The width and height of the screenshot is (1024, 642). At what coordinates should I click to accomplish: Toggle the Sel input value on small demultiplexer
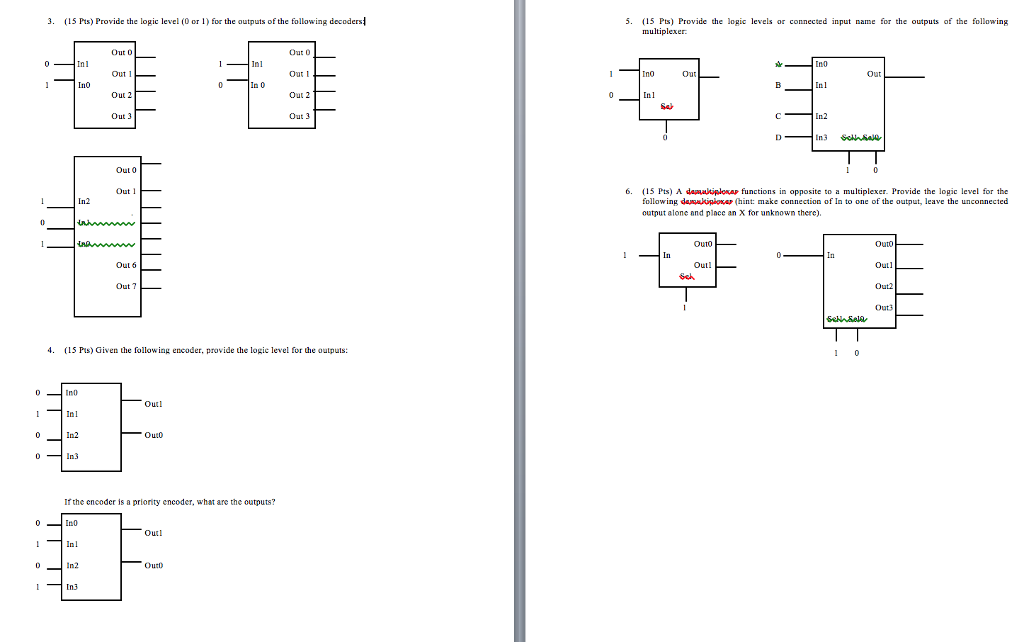pyautogui.click(x=684, y=307)
